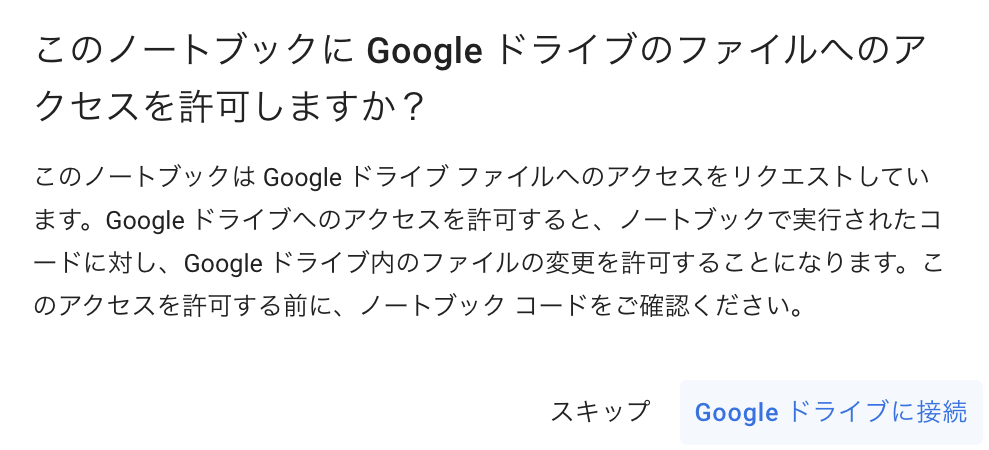
Task: Allow access via the blue connect button
Action: pos(831,412)
